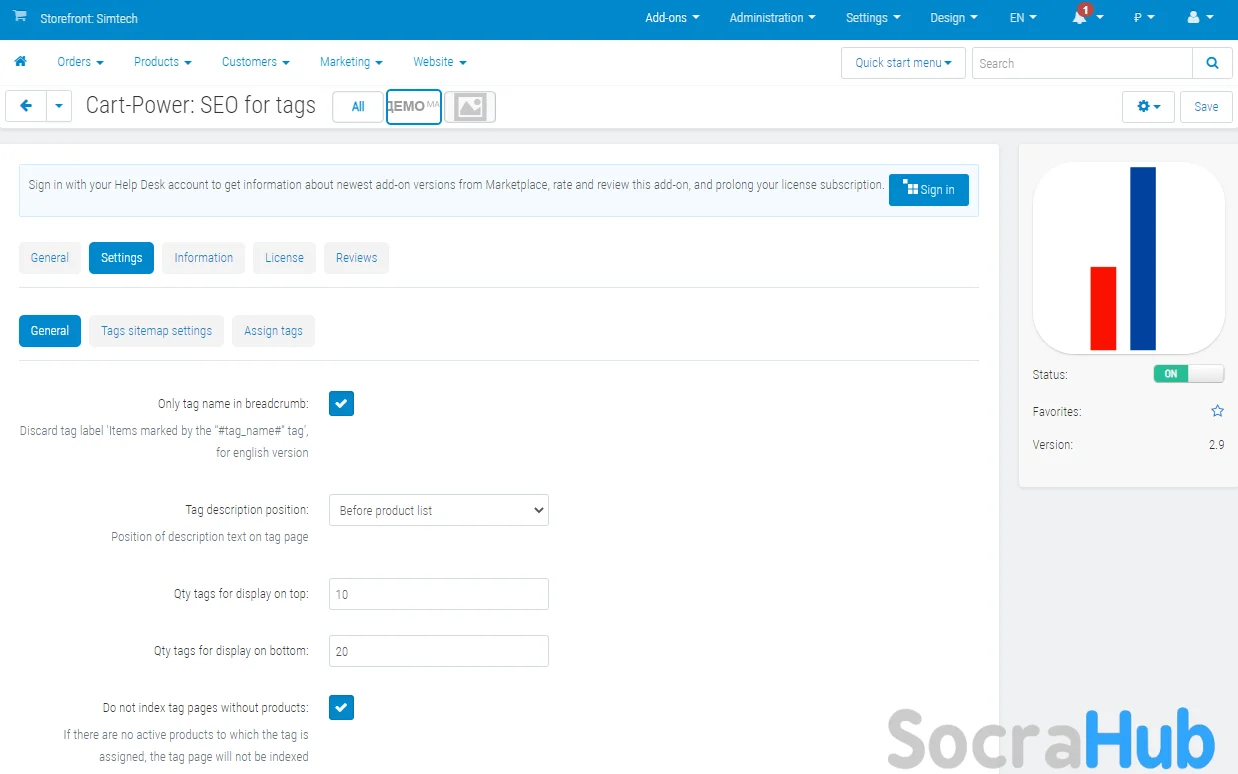The height and width of the screenshot is (774, 1238).
Task: Uncheck Only tag name in breadcrumb
Action: click(x=341, y=403)
